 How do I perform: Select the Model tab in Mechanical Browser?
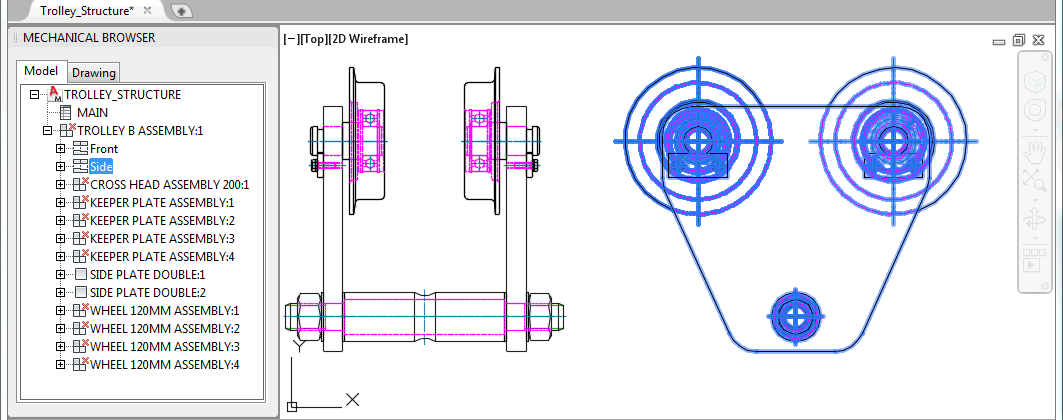(x=41, y=71)
